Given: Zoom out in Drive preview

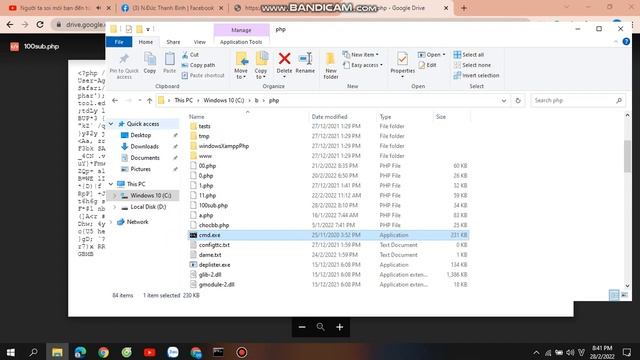Looking at the screenshot, I should pos(302,327).
